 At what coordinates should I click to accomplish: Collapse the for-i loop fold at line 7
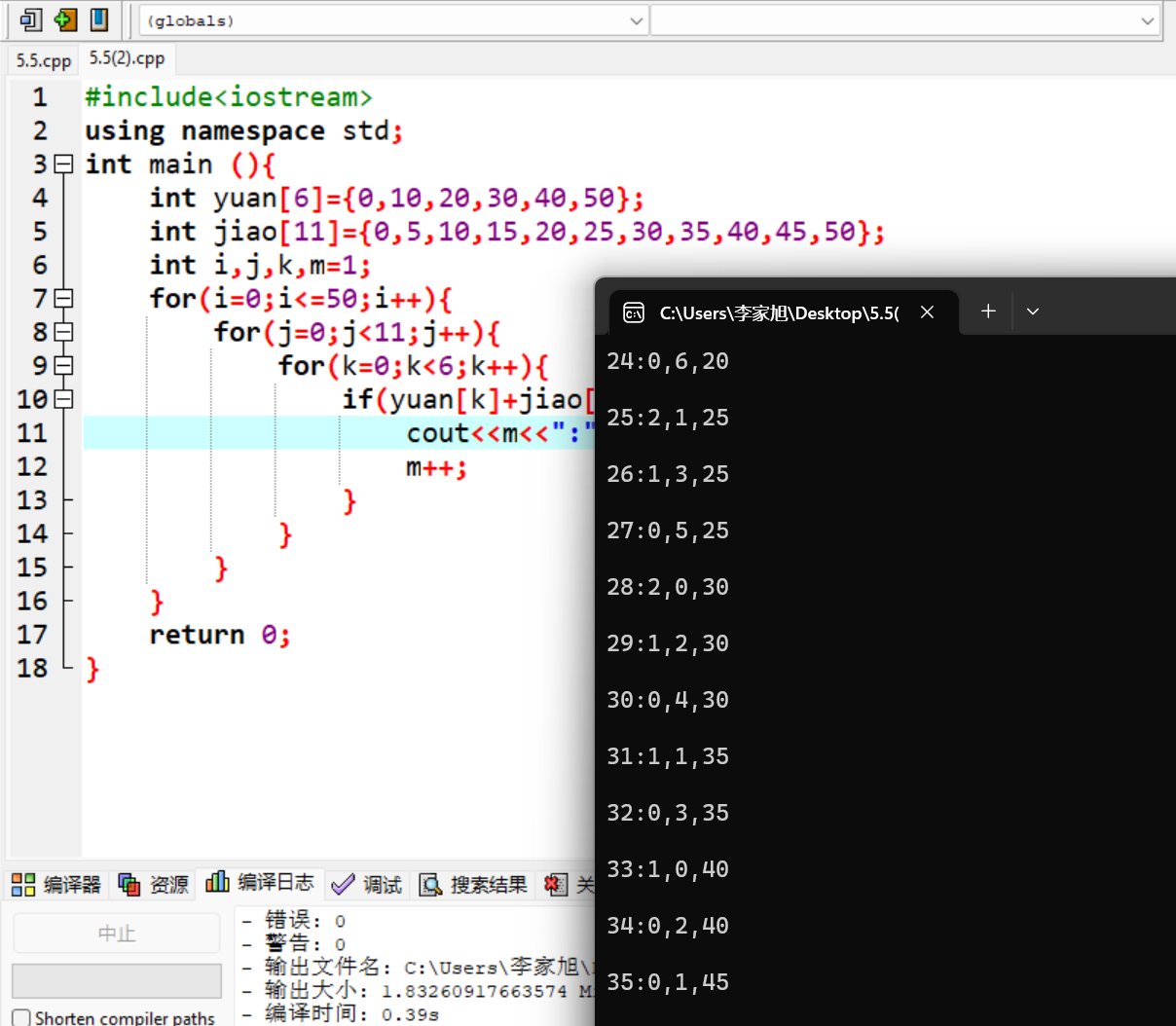click(63, 299)
